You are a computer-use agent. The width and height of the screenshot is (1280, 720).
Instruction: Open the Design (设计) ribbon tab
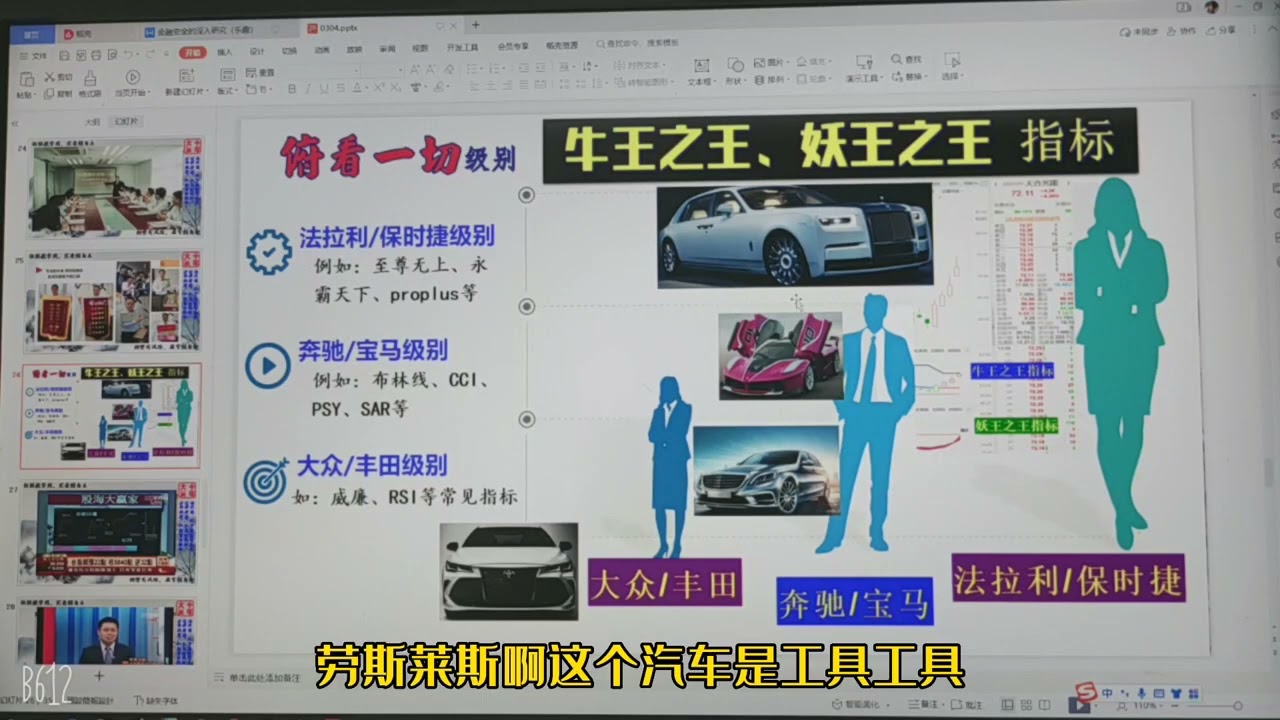point(256,50)
